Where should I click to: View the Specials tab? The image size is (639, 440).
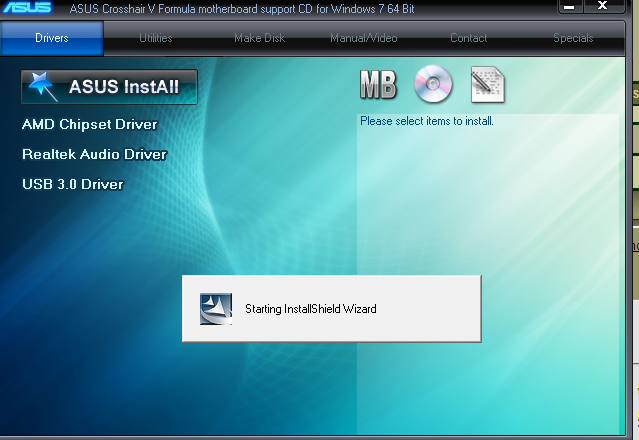click(x=573, y=38)
